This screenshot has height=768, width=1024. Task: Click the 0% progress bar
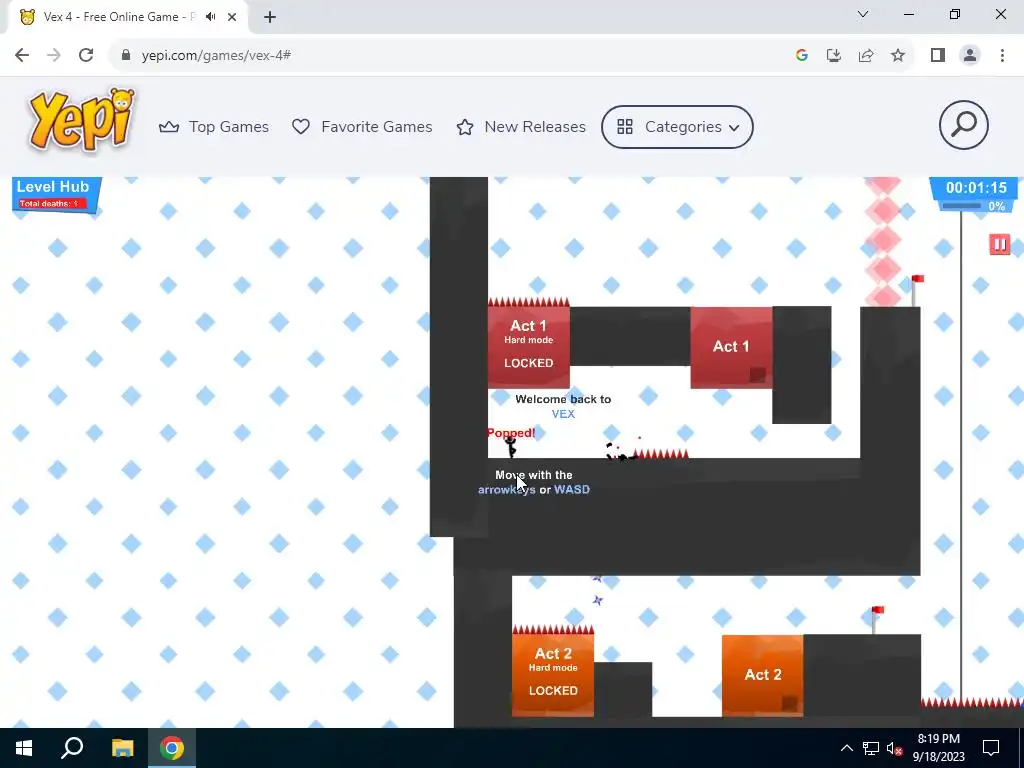point(975,206)
